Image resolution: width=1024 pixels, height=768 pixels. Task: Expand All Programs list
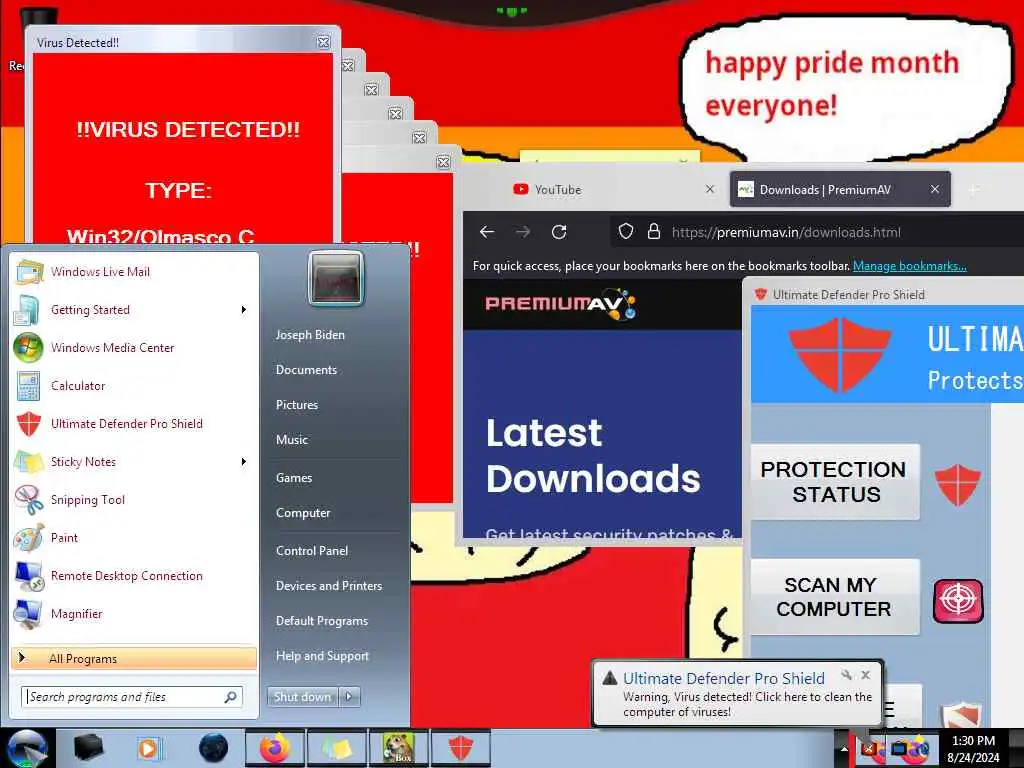coord(134,658)
